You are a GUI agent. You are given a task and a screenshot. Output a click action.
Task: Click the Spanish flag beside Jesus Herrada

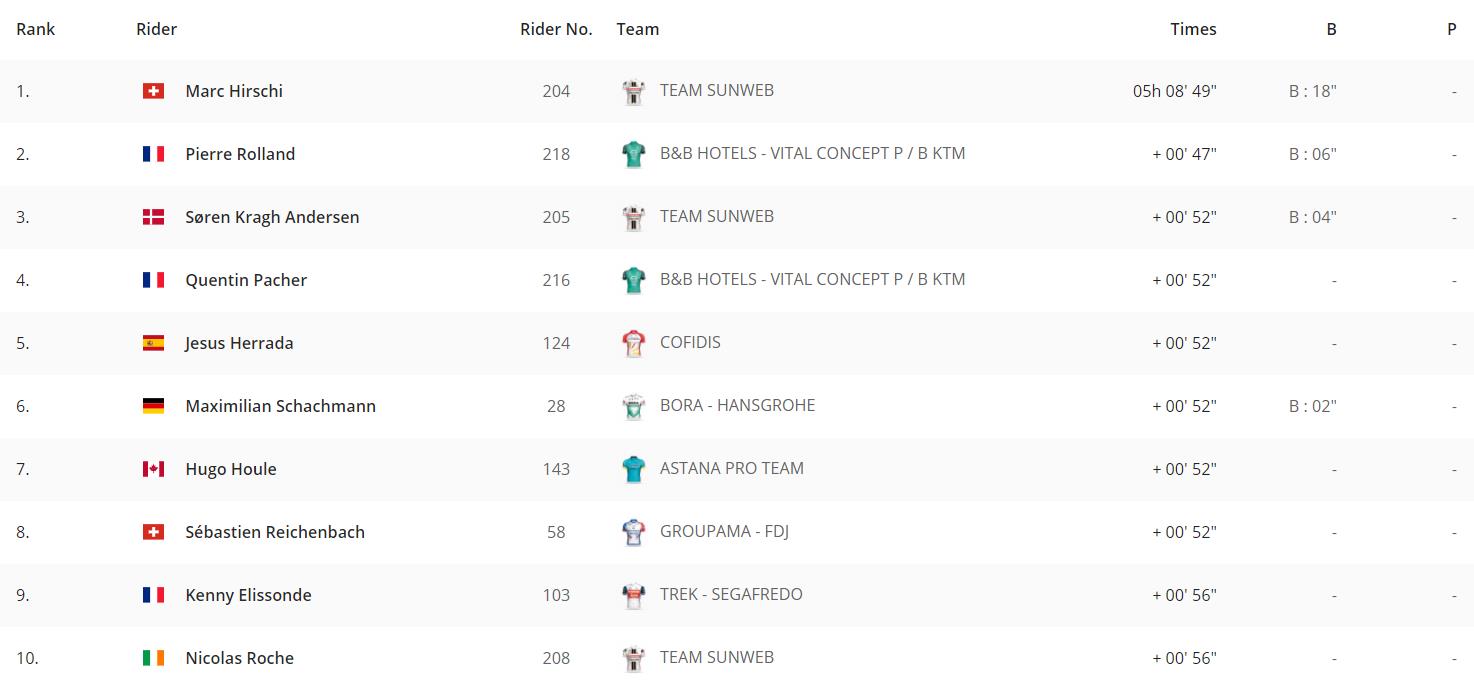153,343
